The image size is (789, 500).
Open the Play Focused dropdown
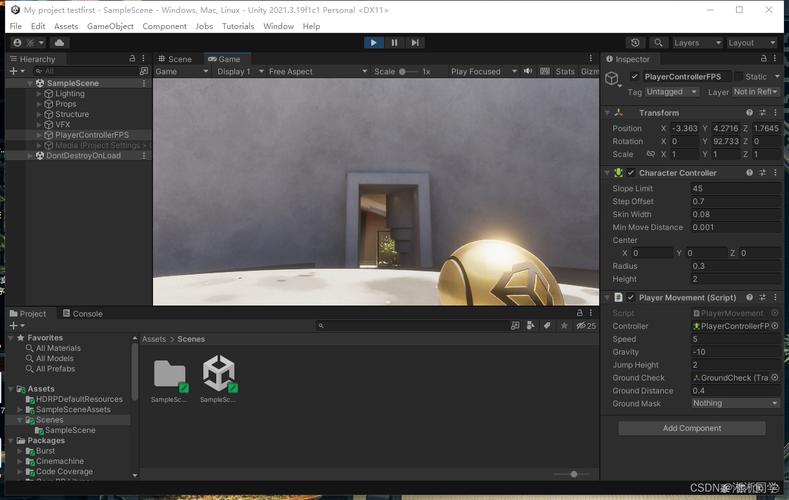484,71
